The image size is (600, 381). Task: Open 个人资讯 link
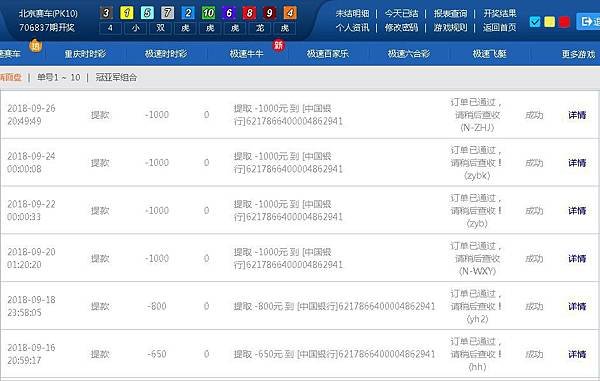coord(352,28)
